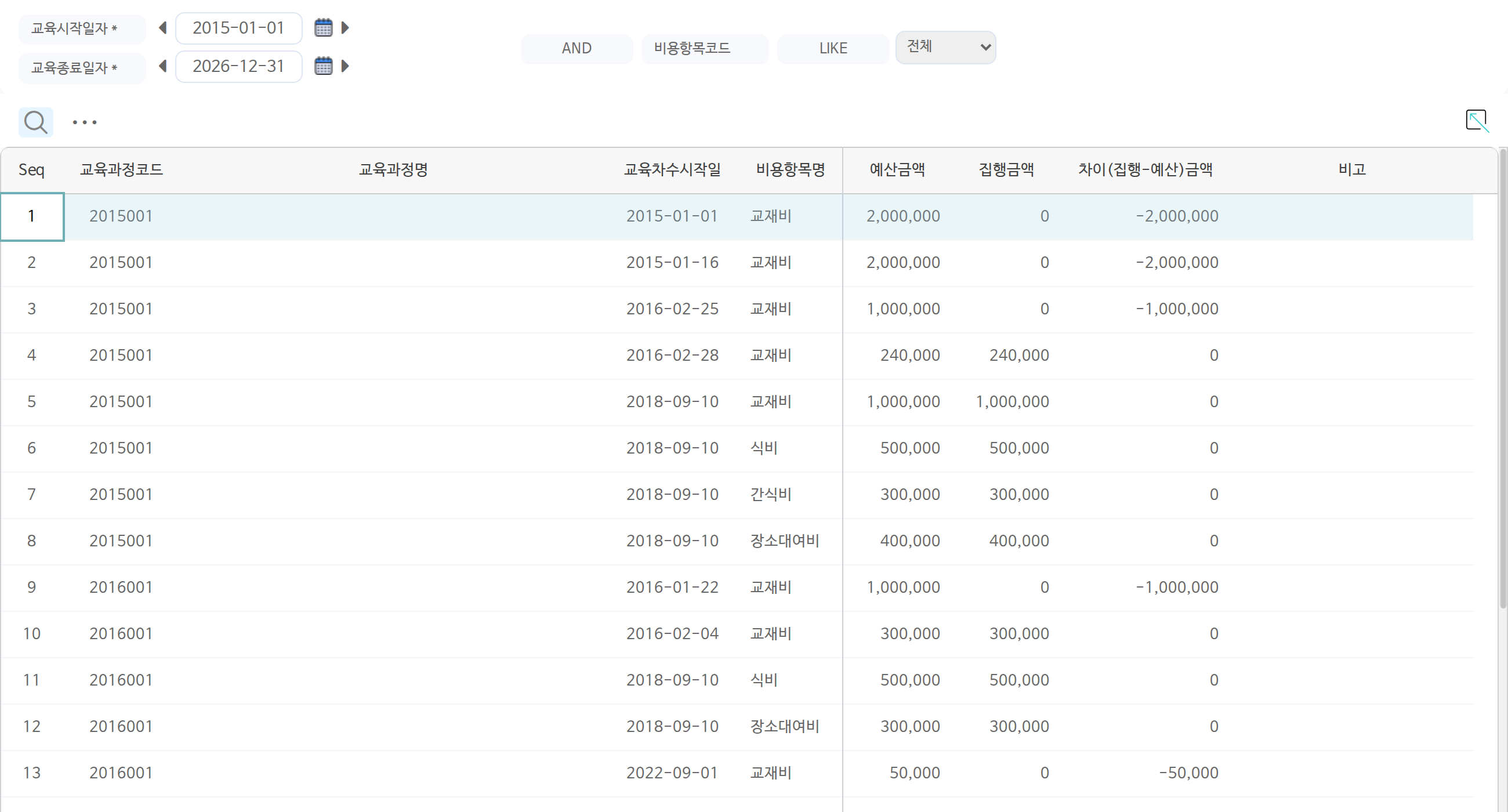The height and width of the screenshot is (812, 1508).
Task: Click next-date arrow for 교육시작일자
Action: click(345, 27)
